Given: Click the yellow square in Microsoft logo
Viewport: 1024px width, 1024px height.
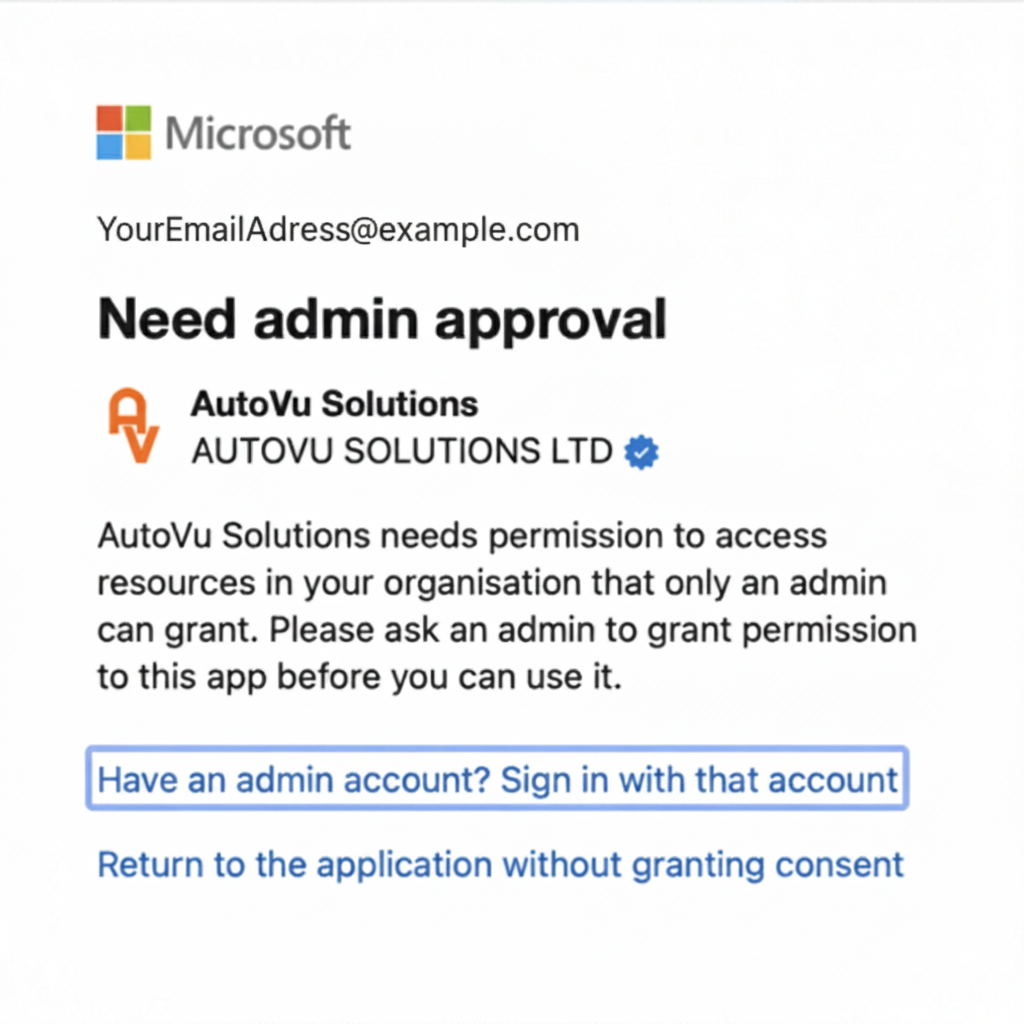Looking at the screenshot, I should 138,146.
